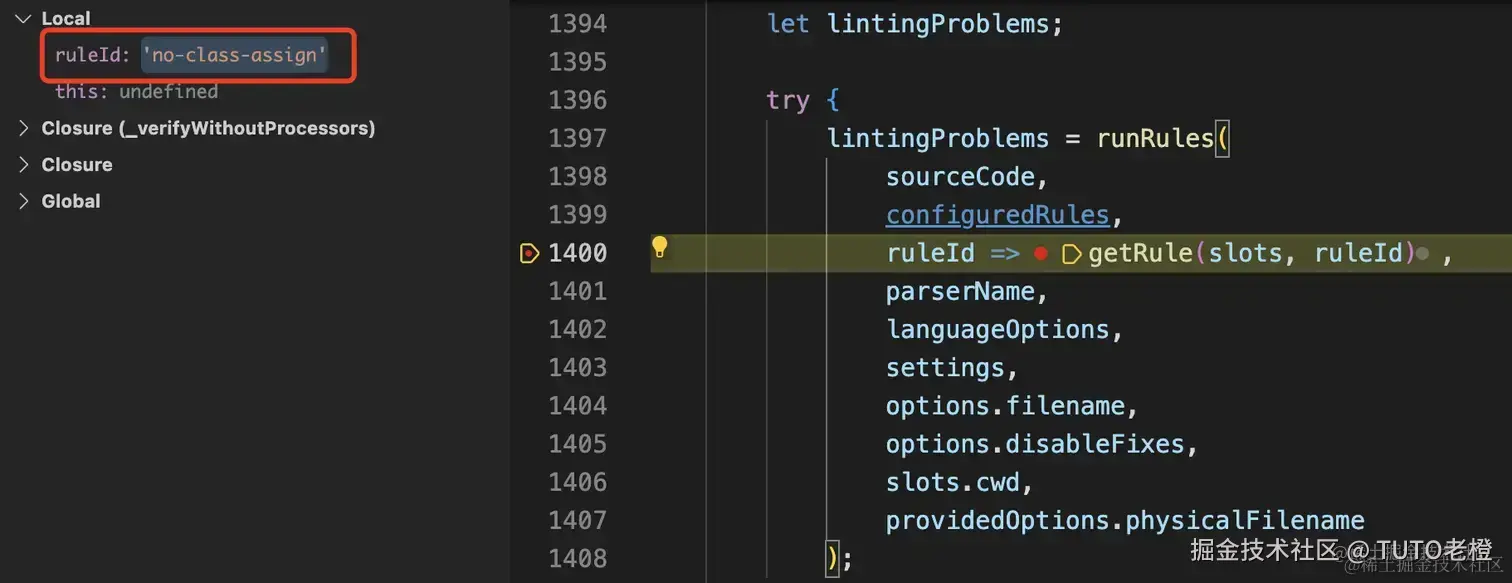The height and width of the screenshot is (583, 1512).
Task: Click the try keyword on line 1396
Action: (787, 100)
